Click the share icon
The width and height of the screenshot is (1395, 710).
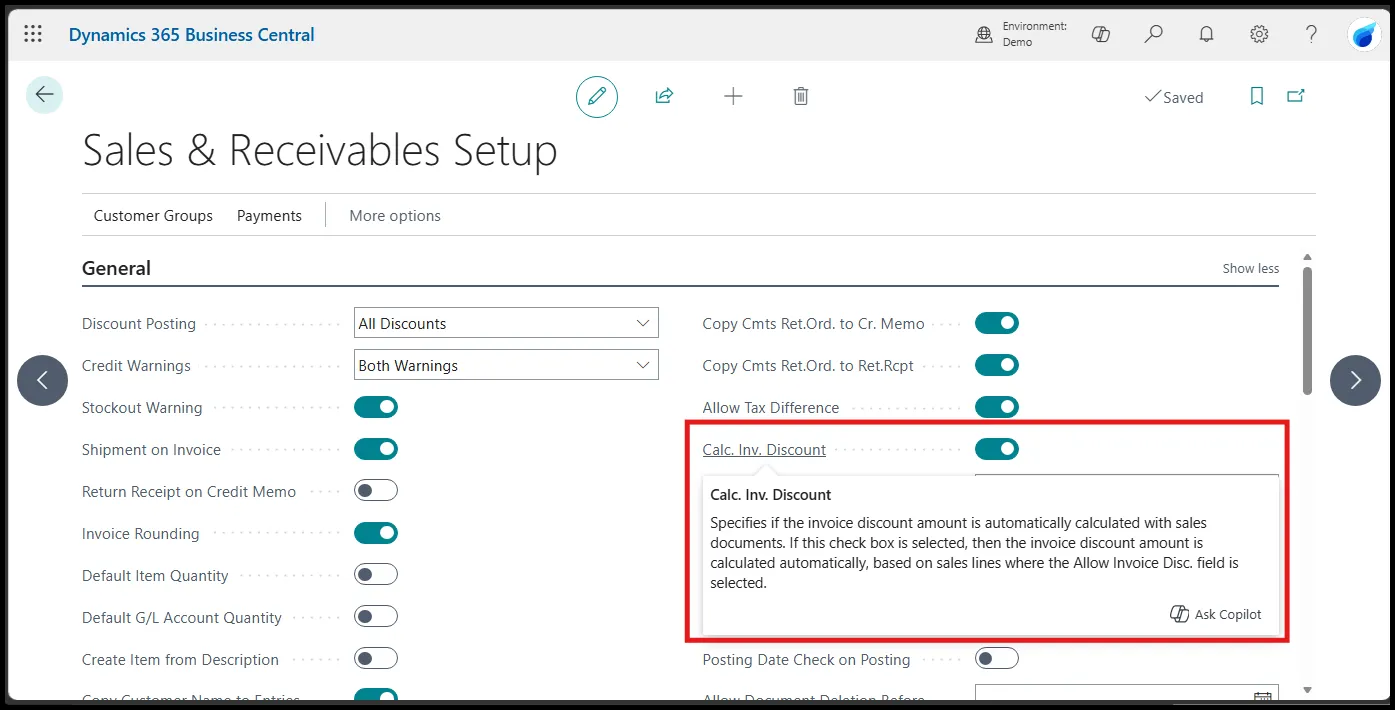[664, 96]
